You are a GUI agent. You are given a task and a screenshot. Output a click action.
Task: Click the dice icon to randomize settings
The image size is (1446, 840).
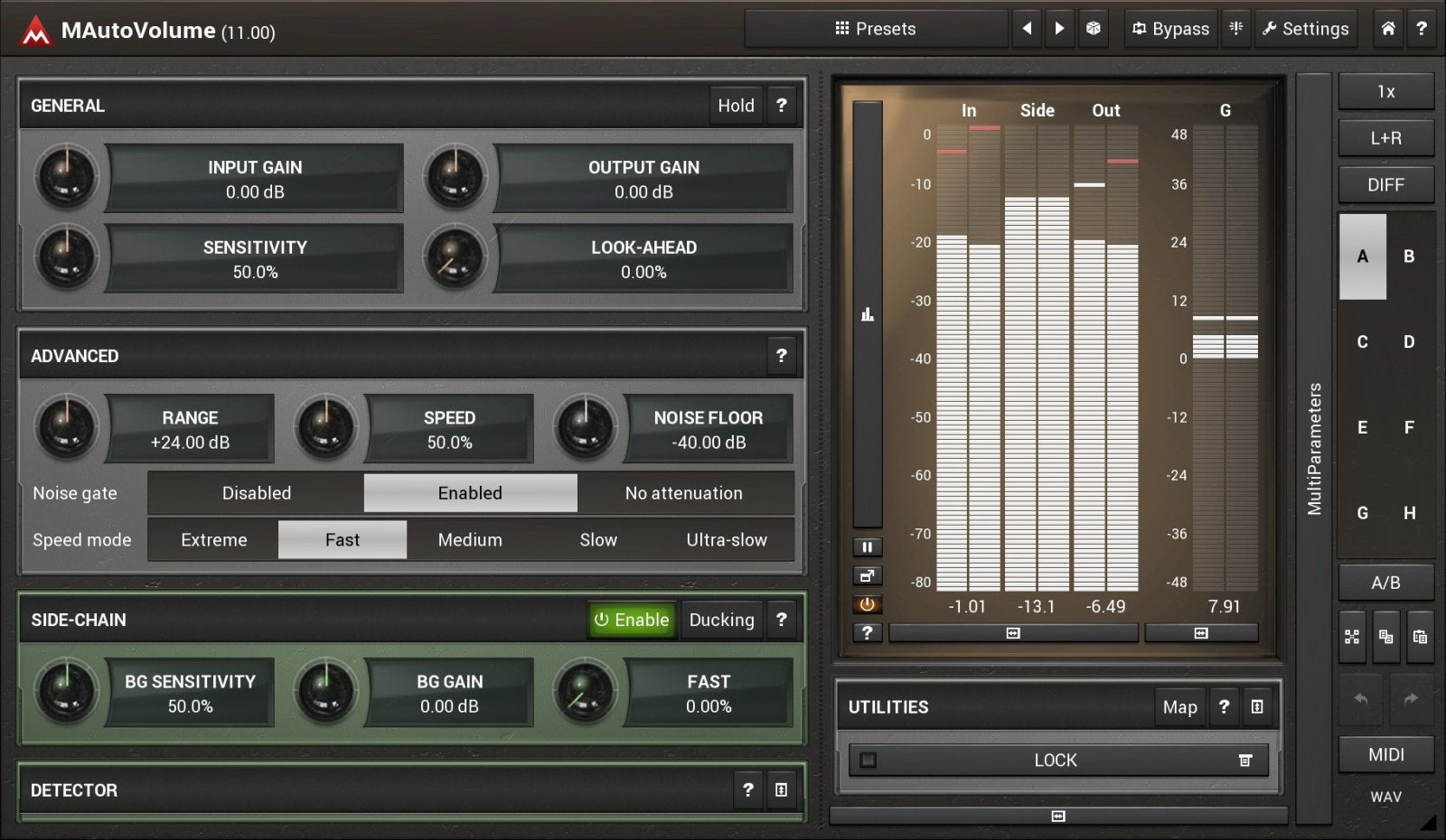(1094, 28)
